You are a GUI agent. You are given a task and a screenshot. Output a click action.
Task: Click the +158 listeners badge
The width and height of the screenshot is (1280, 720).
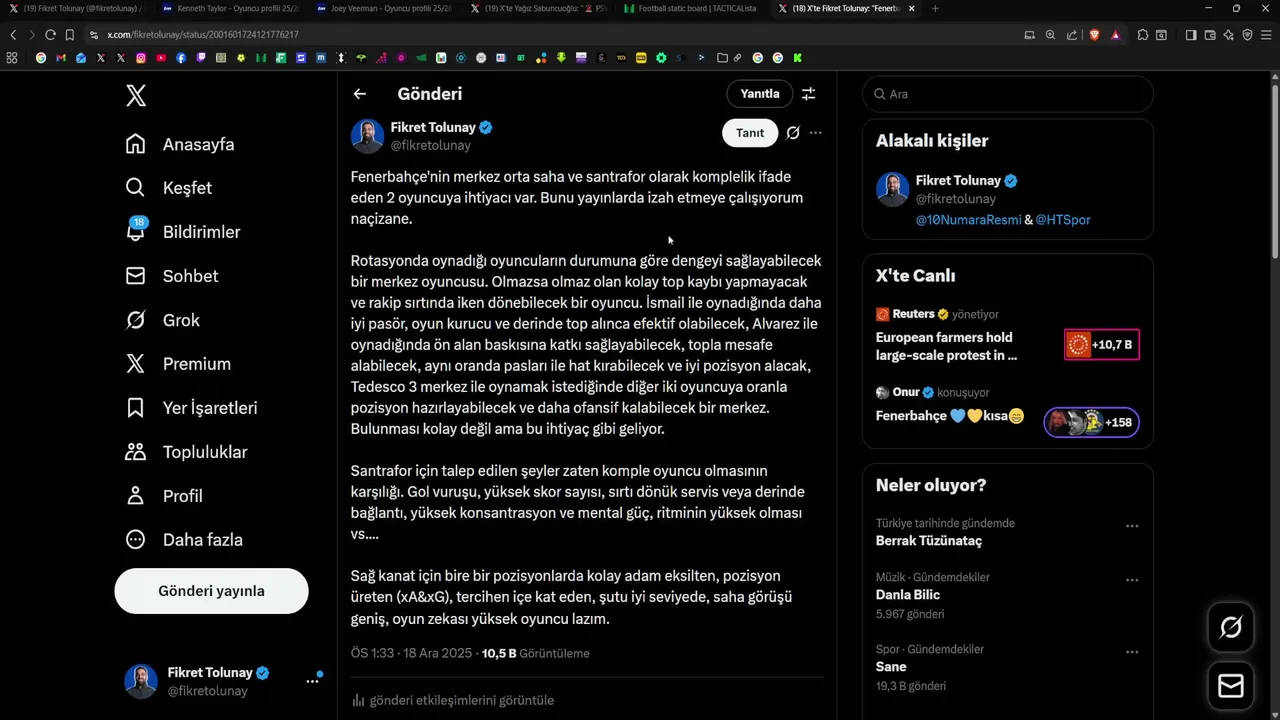[1092, 422]
